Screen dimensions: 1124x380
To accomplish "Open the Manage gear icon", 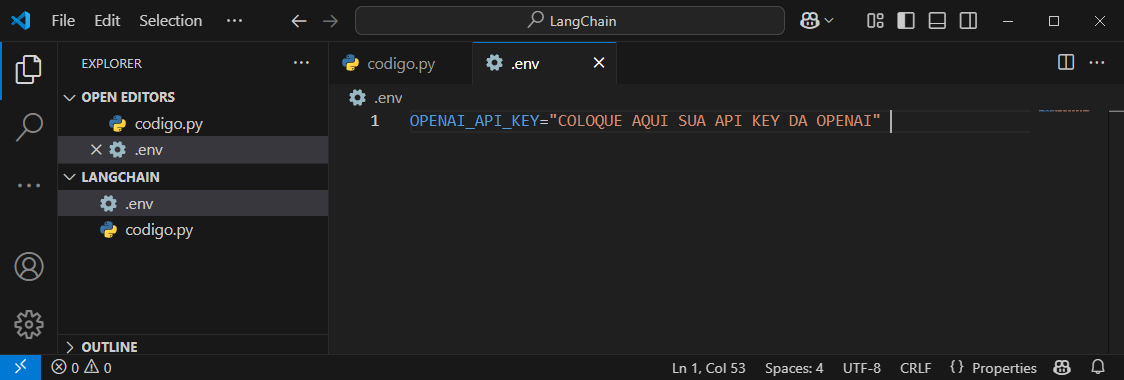I will [29, 325].
